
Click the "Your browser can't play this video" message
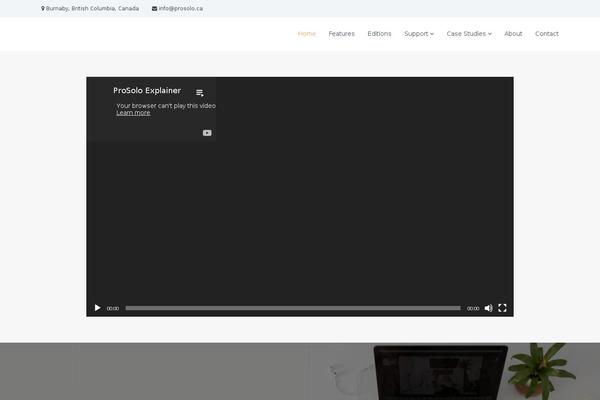(166, 106)
